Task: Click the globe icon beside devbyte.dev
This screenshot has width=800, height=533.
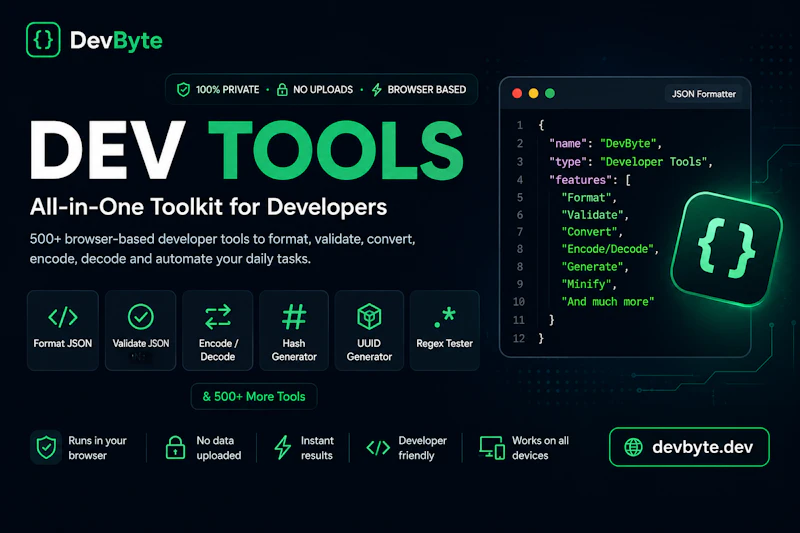Action: (634, 447)
